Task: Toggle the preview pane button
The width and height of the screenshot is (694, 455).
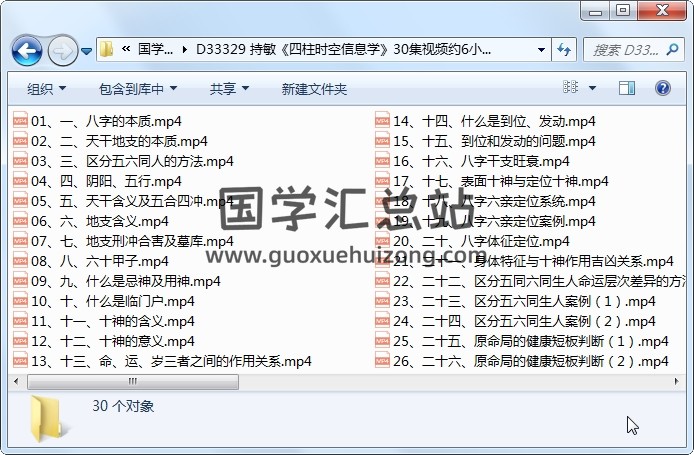Action: (x=627, y=88)
